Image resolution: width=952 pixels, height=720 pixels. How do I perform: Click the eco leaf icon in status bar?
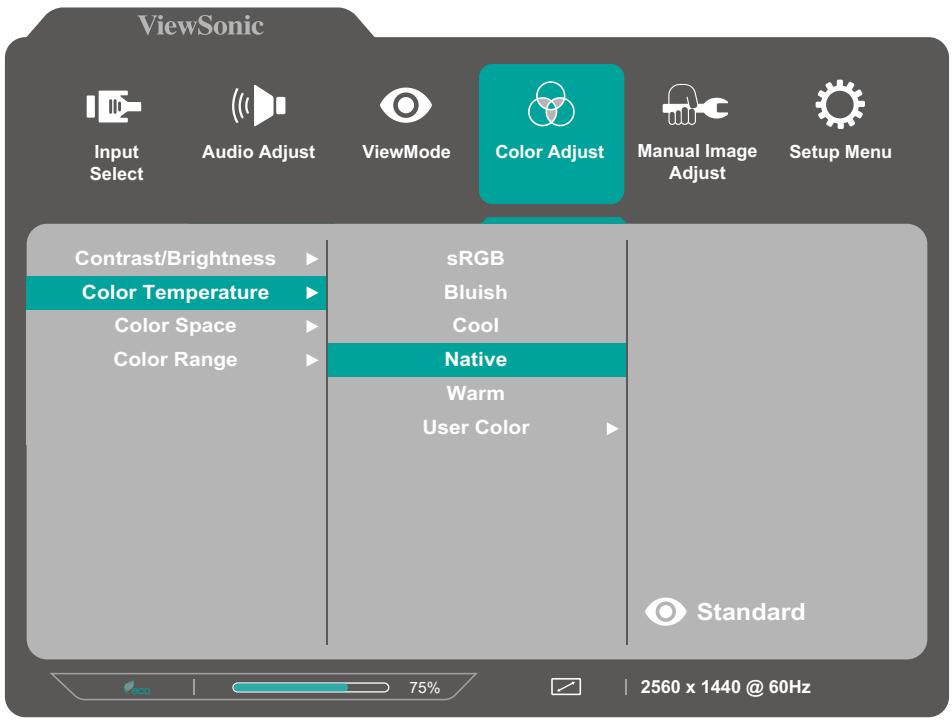pos(136,688)
